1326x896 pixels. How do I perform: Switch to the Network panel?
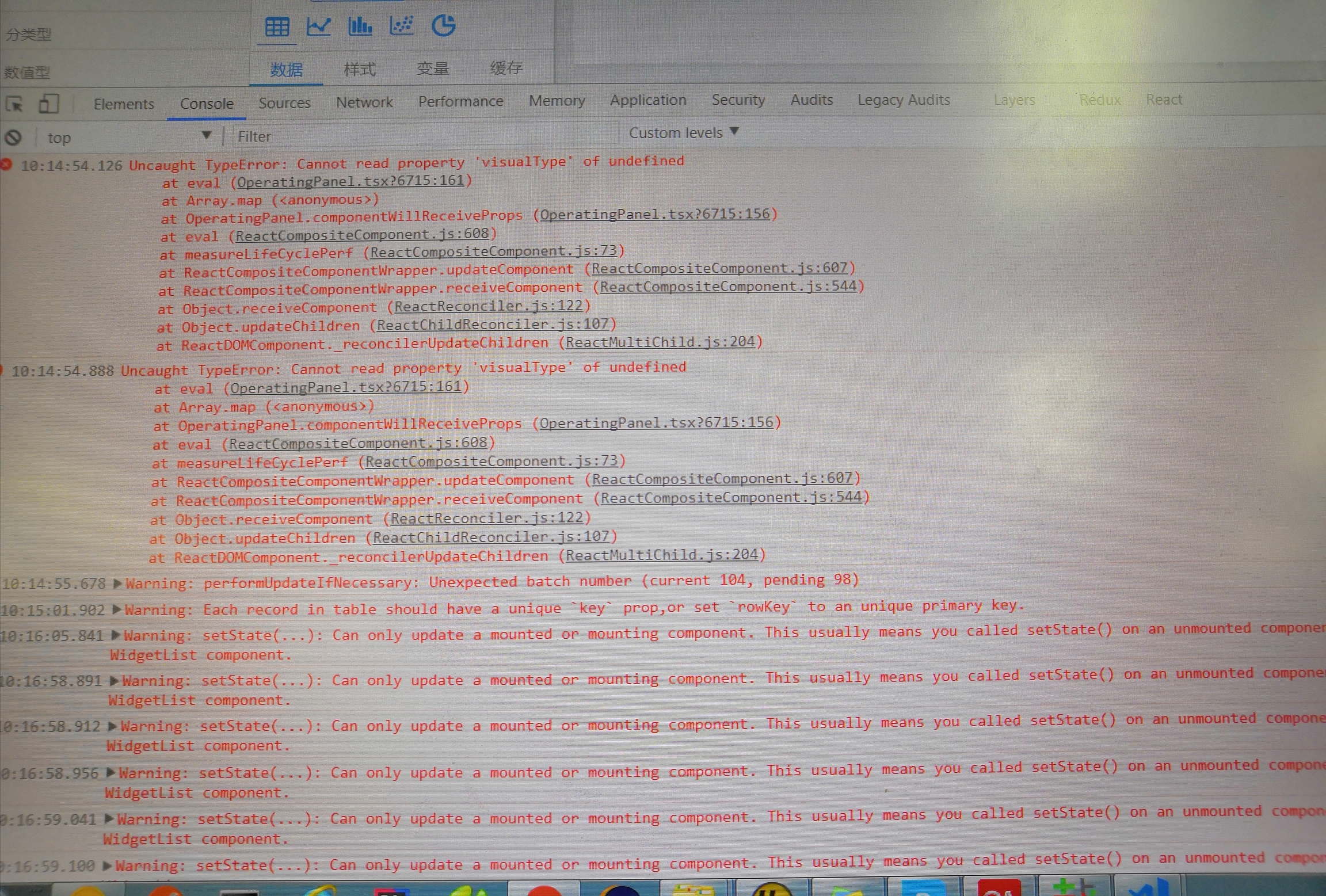pyautogui.click(x=364, y=102)
